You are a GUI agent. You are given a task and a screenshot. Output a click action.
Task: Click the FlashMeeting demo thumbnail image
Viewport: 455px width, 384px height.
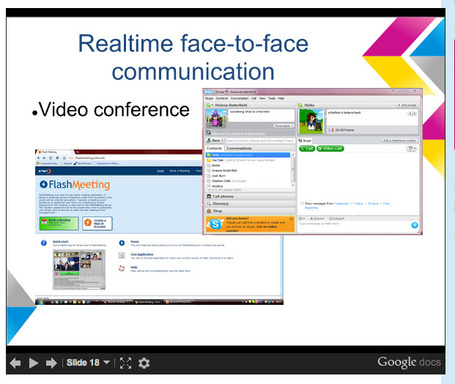click(x=79, y=269)
